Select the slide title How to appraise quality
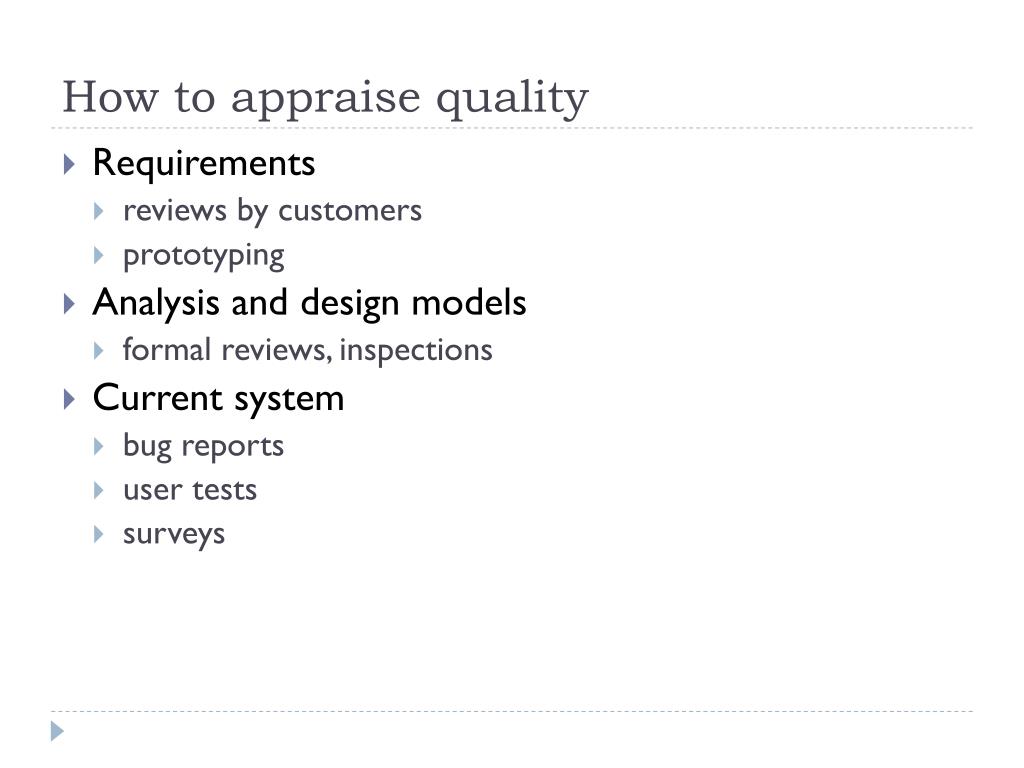 tap(325, 99)
